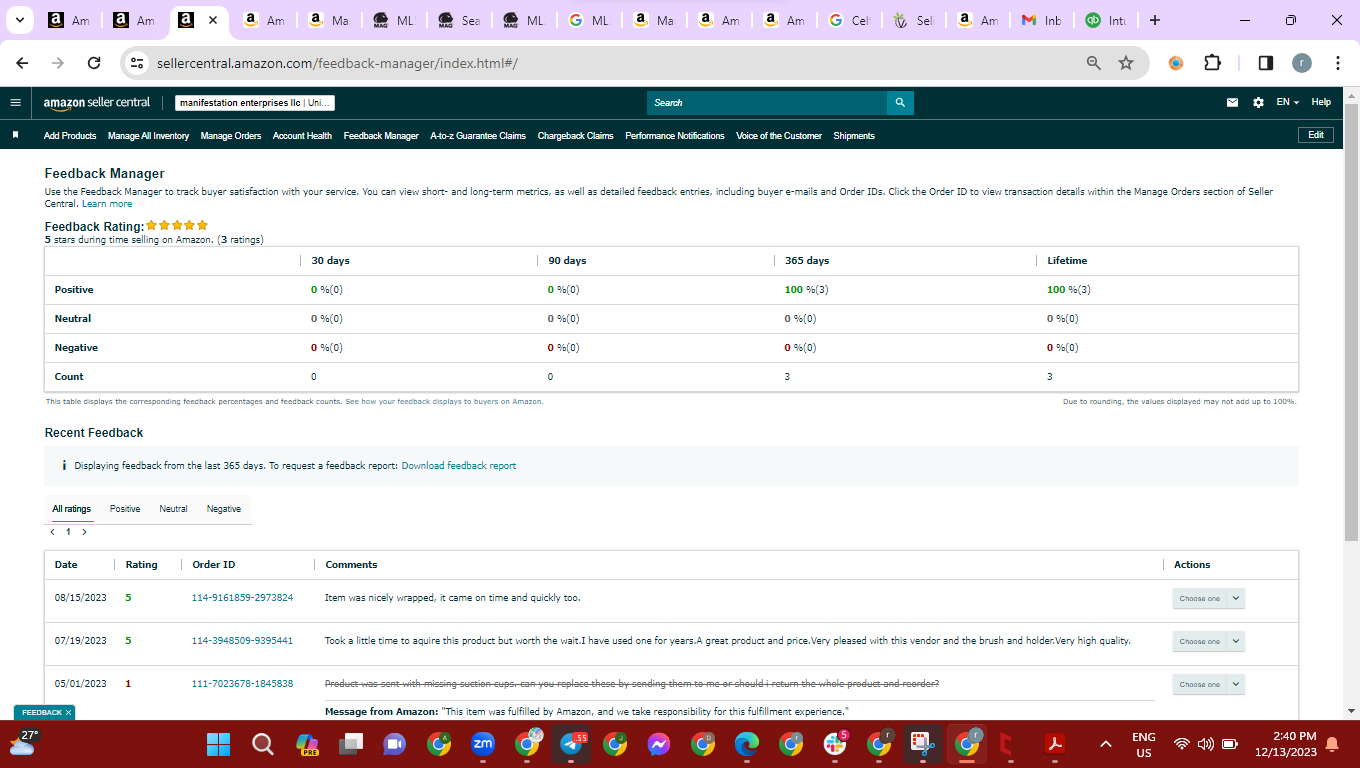The width and height of the screenshot is (1360, 768).
Task: Select the All ratings tab
Action: coord(72,509)
